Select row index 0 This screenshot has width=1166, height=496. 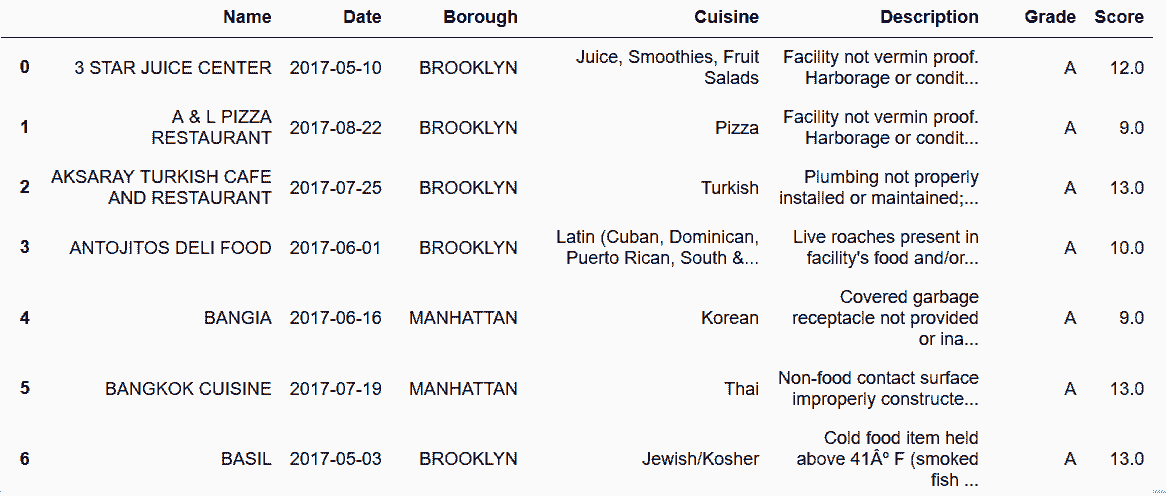25,68
